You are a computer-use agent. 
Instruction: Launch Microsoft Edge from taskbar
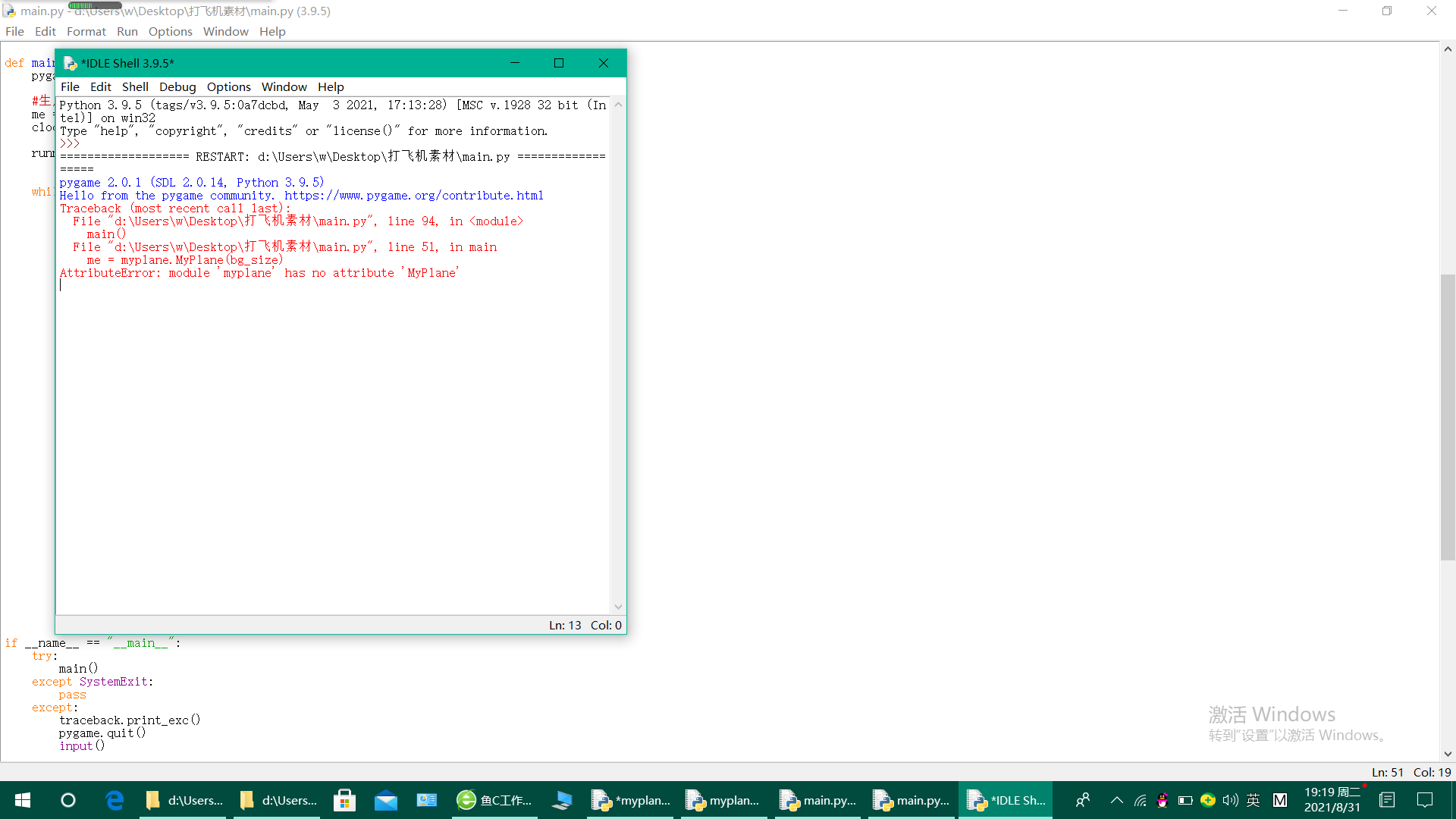coord(115,800)
